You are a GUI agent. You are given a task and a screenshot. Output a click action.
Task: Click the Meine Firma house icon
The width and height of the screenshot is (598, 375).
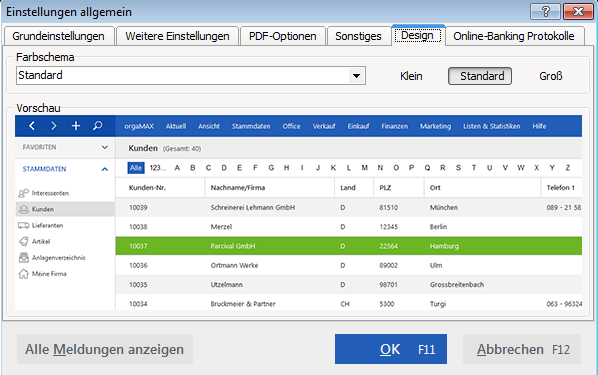24,274
